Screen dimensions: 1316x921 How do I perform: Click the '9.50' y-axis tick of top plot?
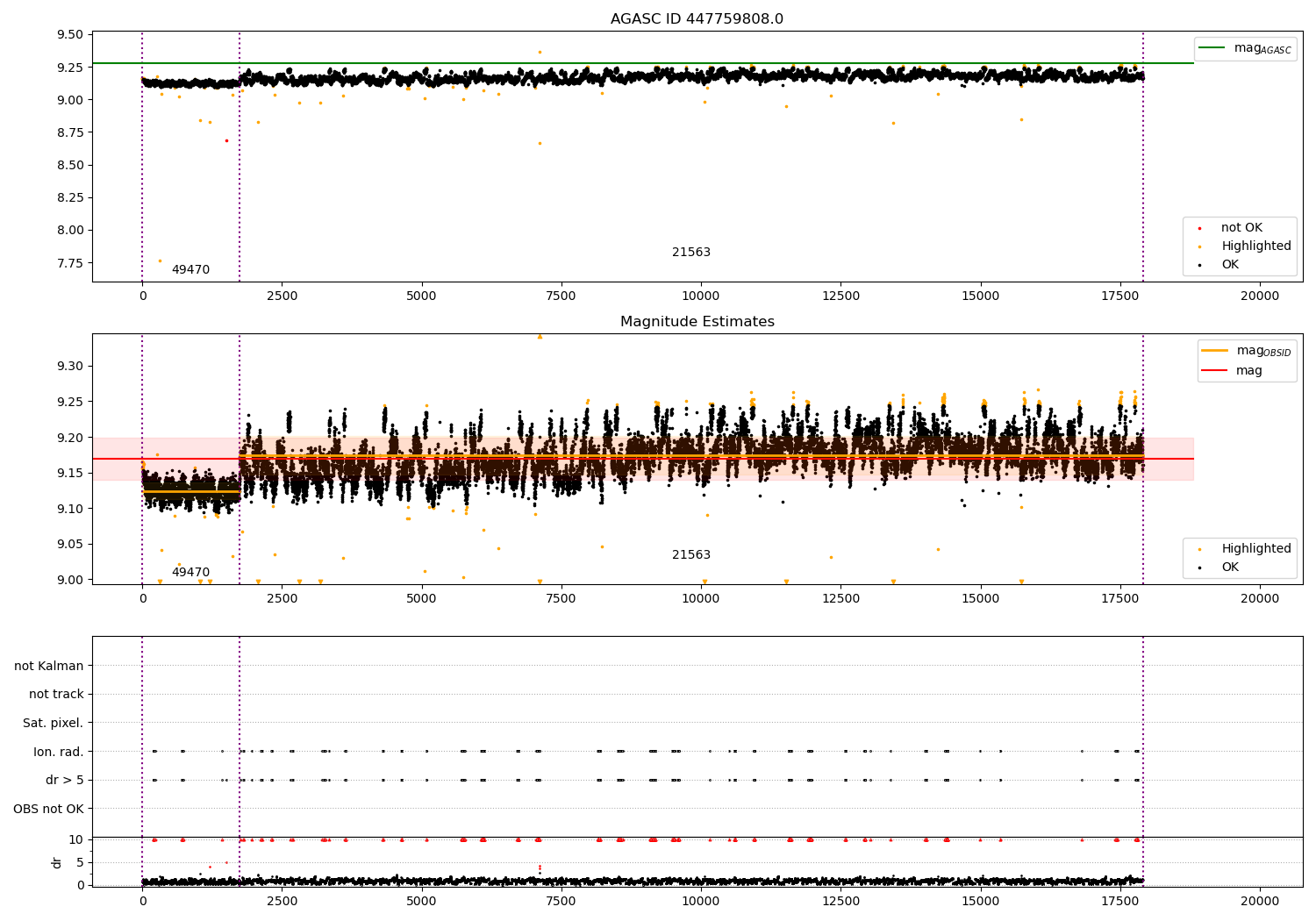click(70, 35)
